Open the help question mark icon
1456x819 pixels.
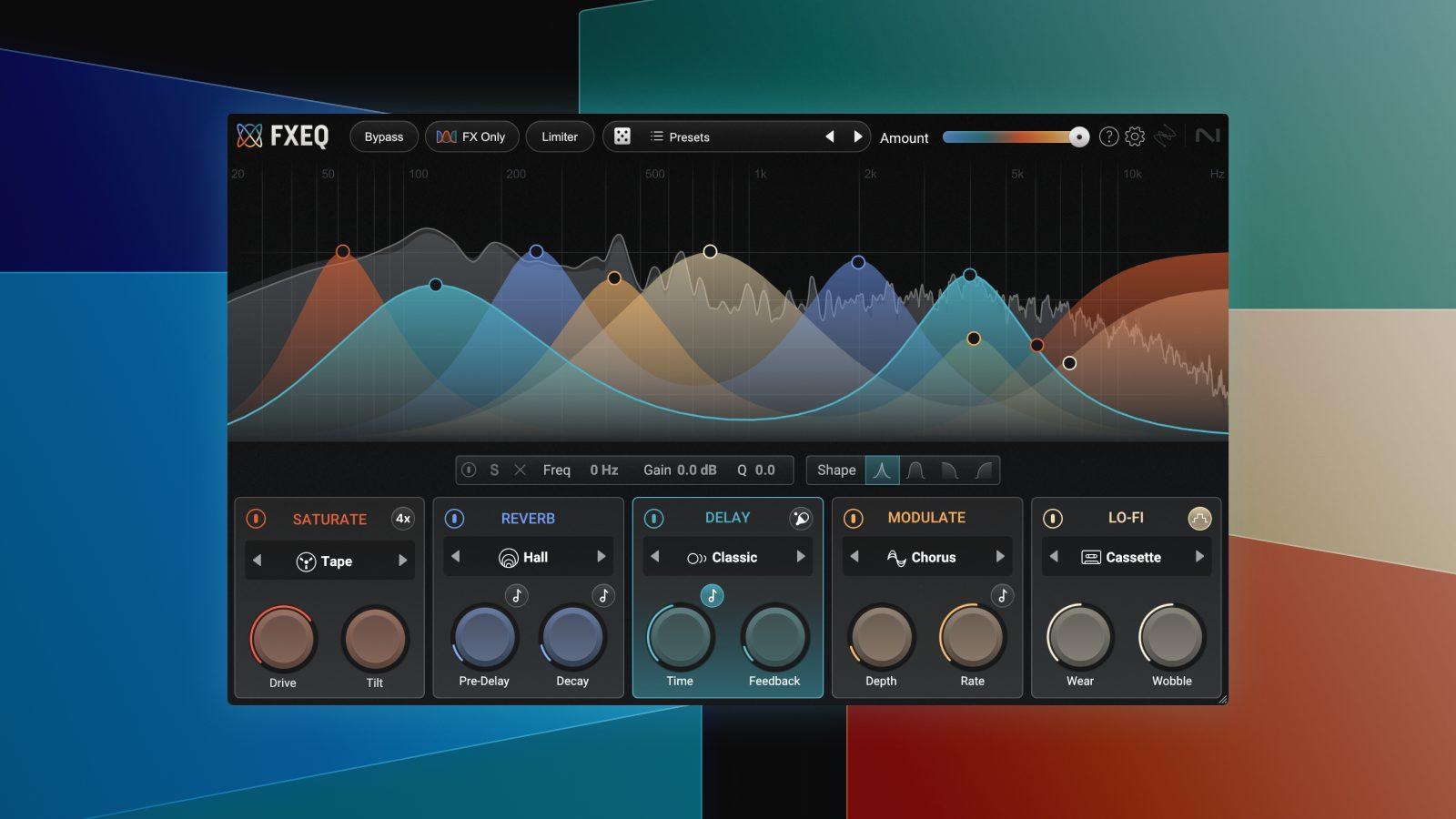click(x=1108, y=136)
